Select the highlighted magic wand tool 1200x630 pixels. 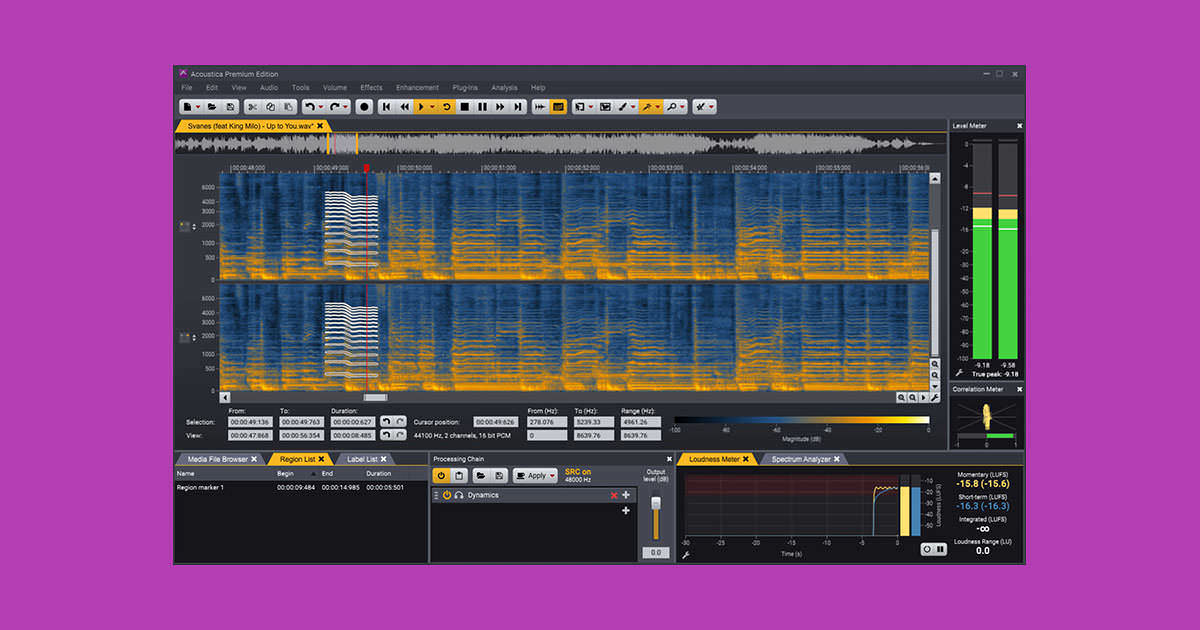647,106
